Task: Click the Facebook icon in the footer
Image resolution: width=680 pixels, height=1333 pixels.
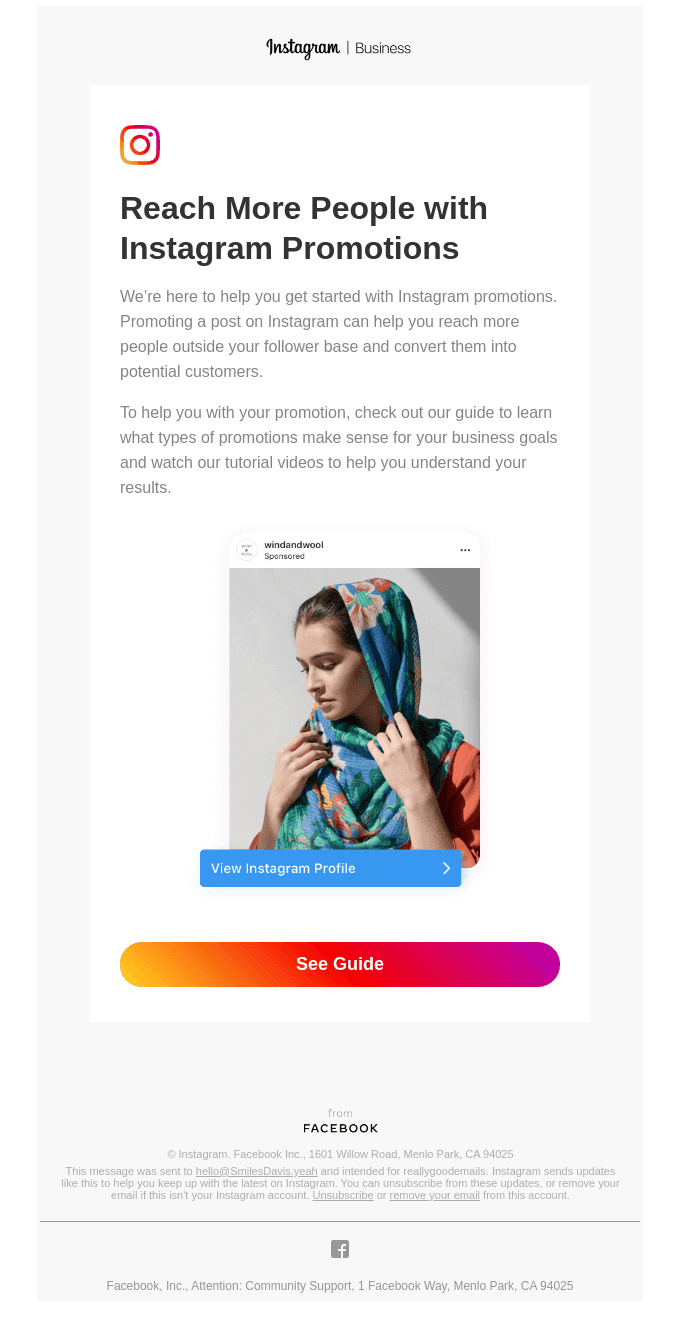Action: 340,1249
